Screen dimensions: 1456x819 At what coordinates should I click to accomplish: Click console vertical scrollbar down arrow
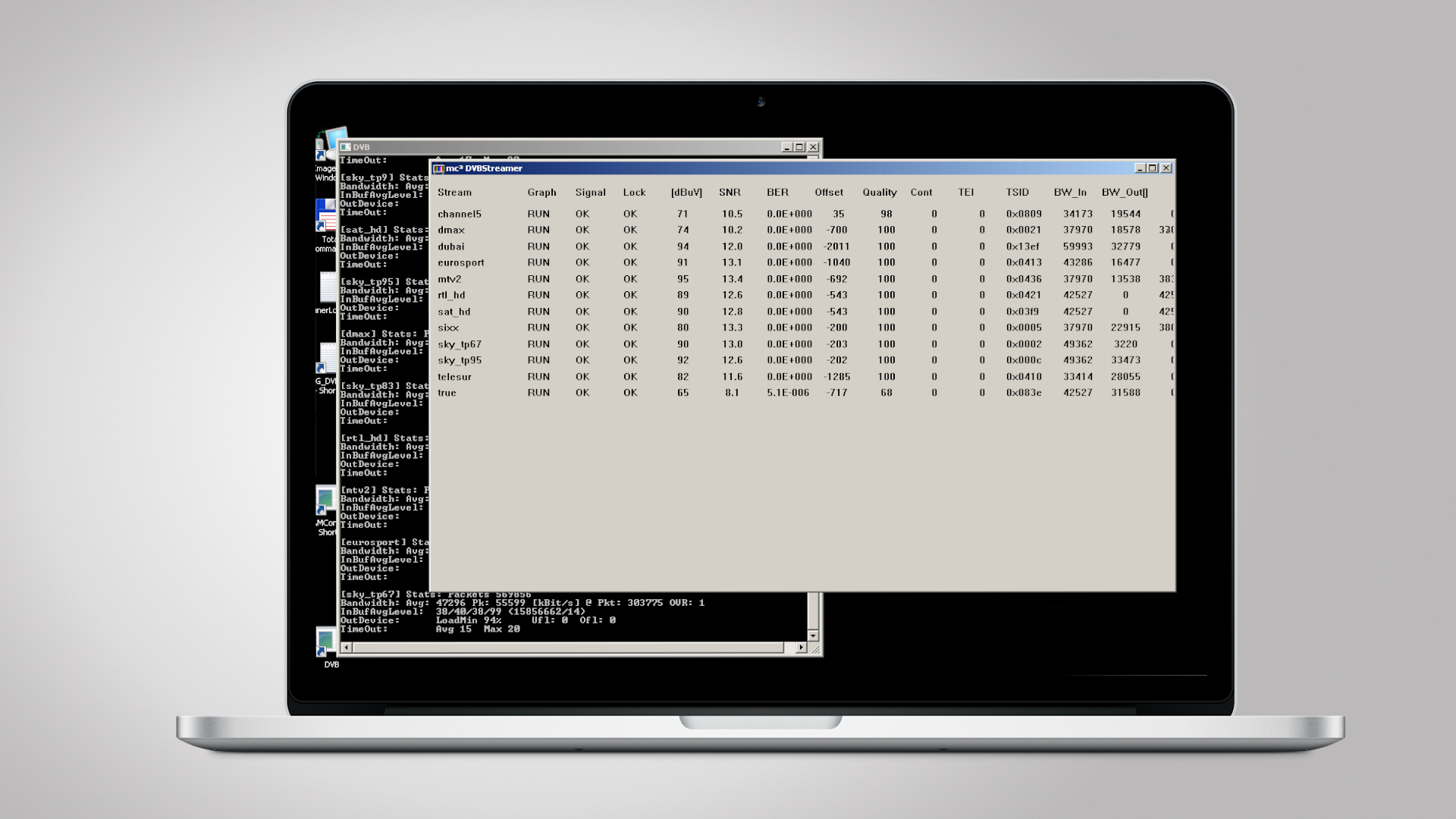pos(813,635)
